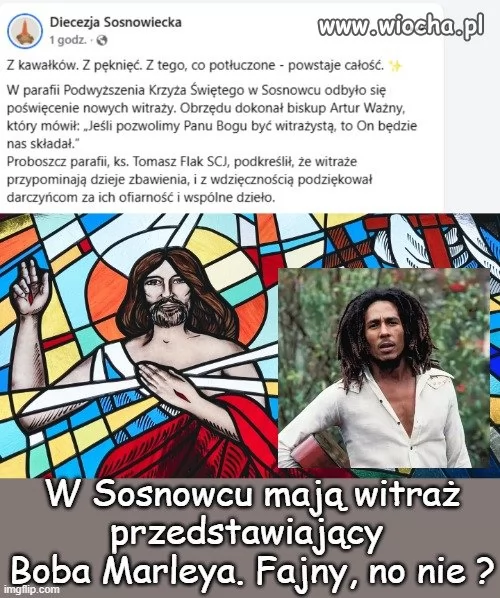Click the red cross in the stained glass

[x=434, y=239]
